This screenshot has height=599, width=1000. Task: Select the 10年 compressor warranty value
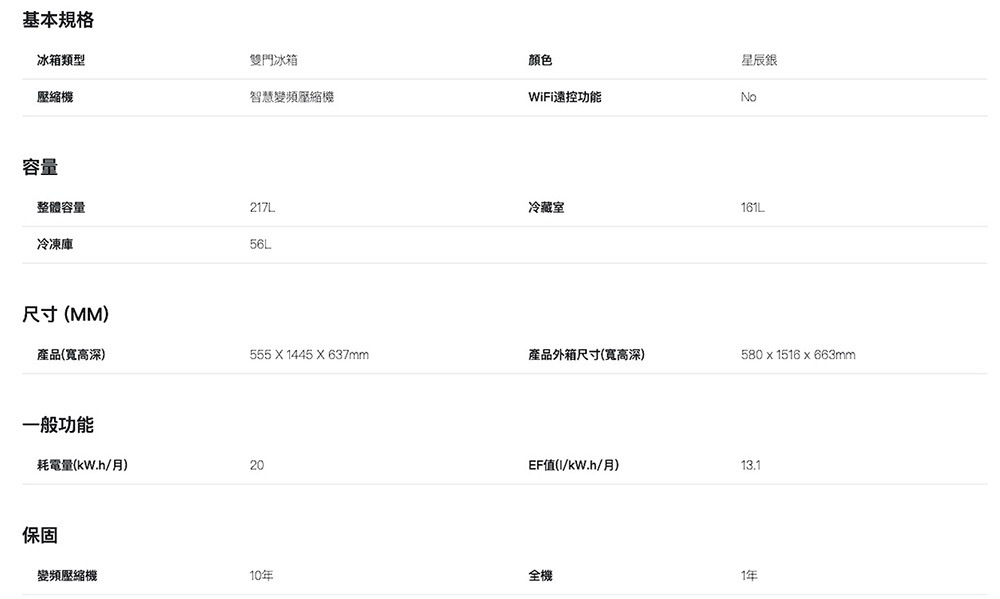(x=262, y=576)
